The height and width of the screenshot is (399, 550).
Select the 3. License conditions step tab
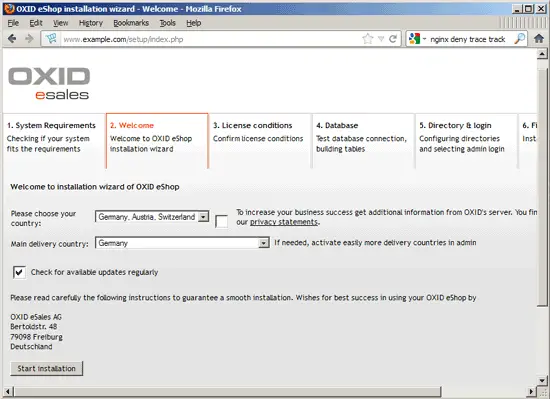(260, 141)
